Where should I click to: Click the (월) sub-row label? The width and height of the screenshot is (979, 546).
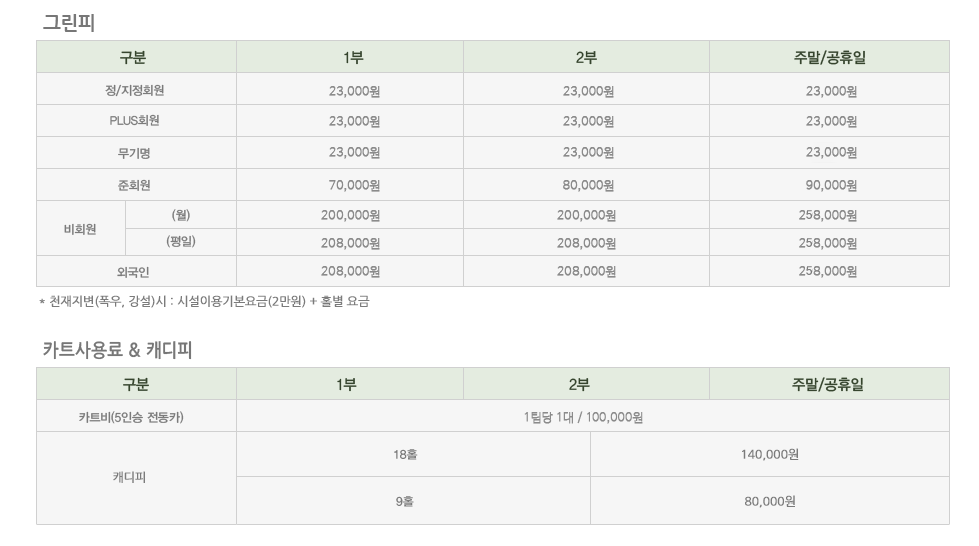pyautogui.click(x=180, y=214)
